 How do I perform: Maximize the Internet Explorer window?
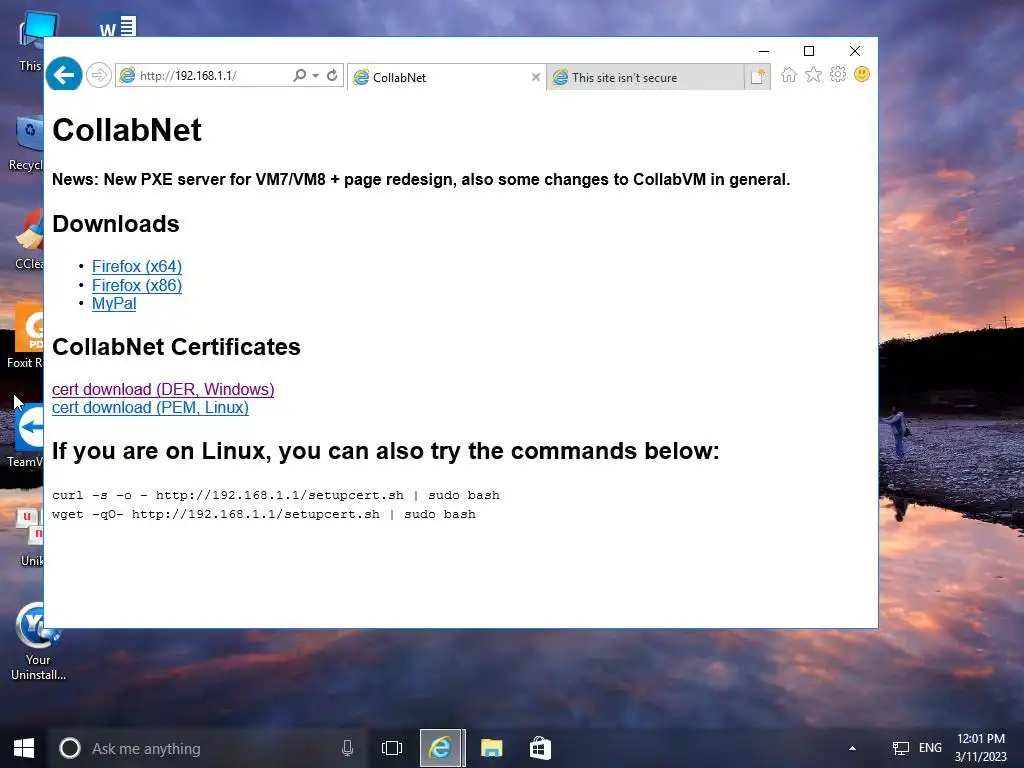pyautogui.click(x=808, y=51)
